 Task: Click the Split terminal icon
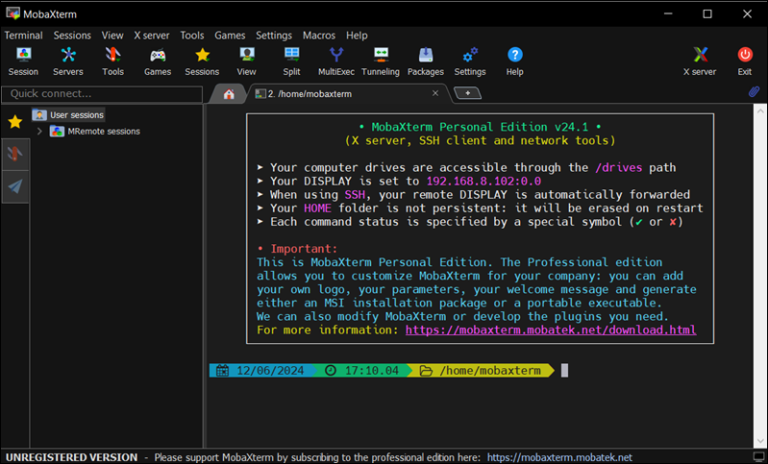tap(291, 61)
